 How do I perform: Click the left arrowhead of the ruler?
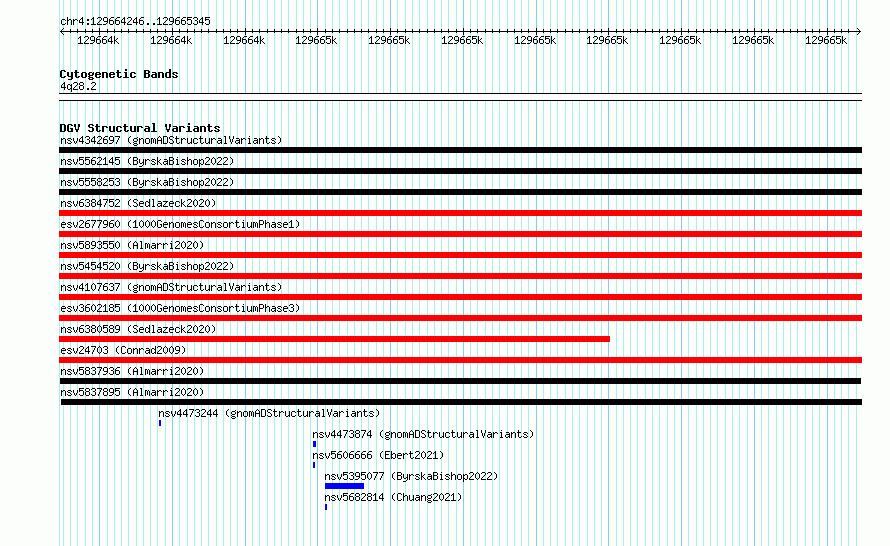click(x=62, y=32)
